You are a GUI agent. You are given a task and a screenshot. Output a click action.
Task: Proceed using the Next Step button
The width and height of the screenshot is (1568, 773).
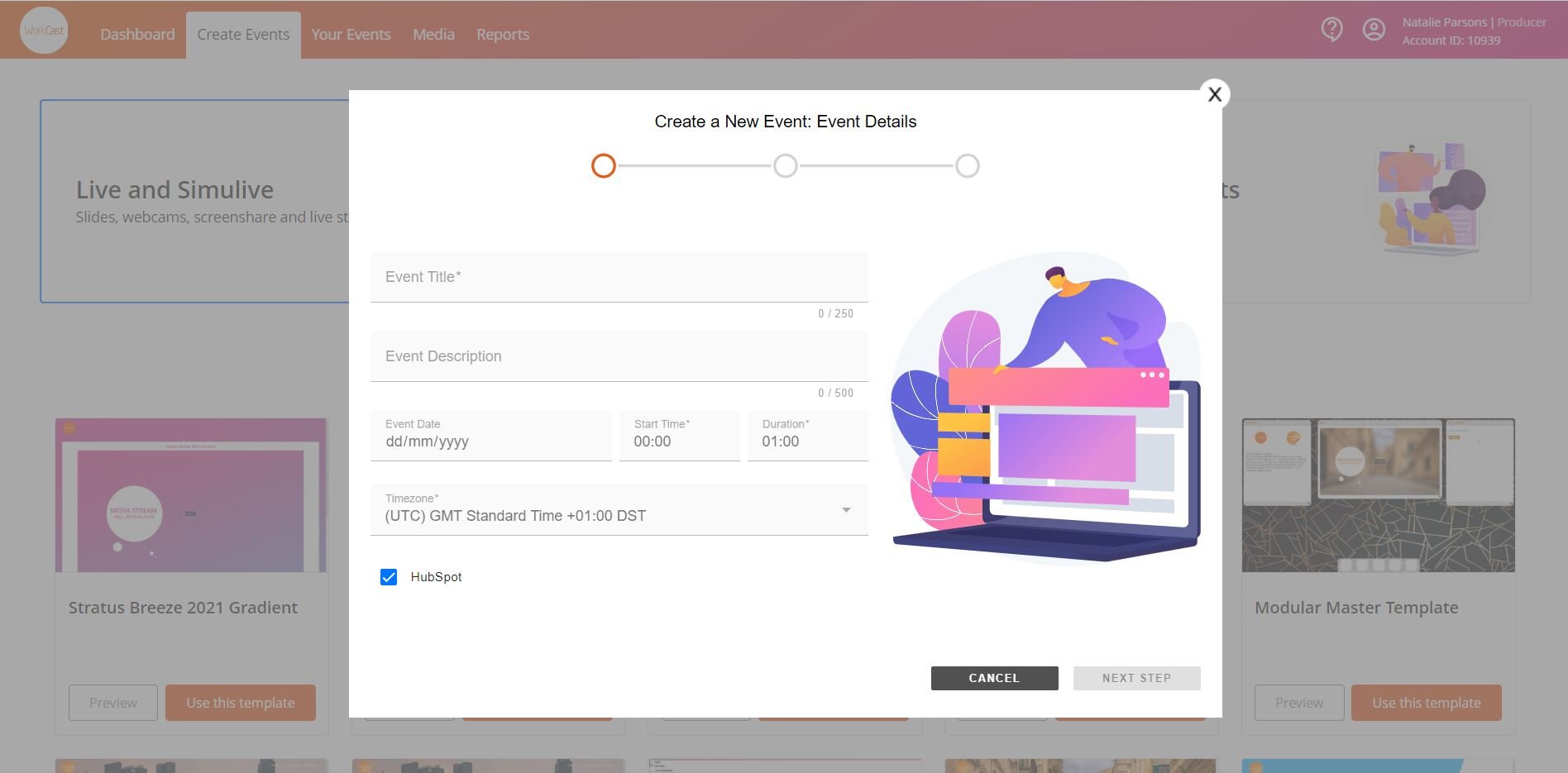pos(1136,677)
